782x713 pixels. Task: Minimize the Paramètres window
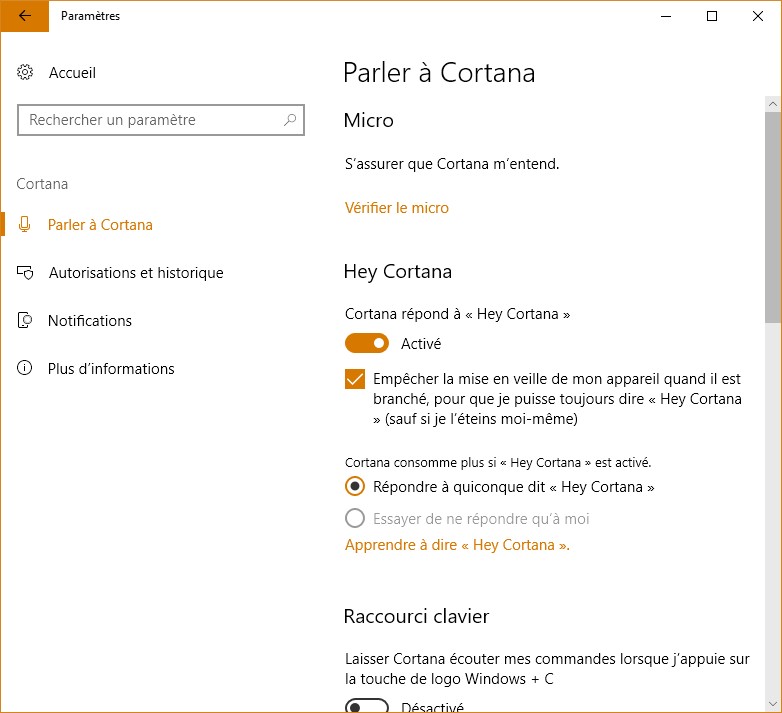(666, 16)
